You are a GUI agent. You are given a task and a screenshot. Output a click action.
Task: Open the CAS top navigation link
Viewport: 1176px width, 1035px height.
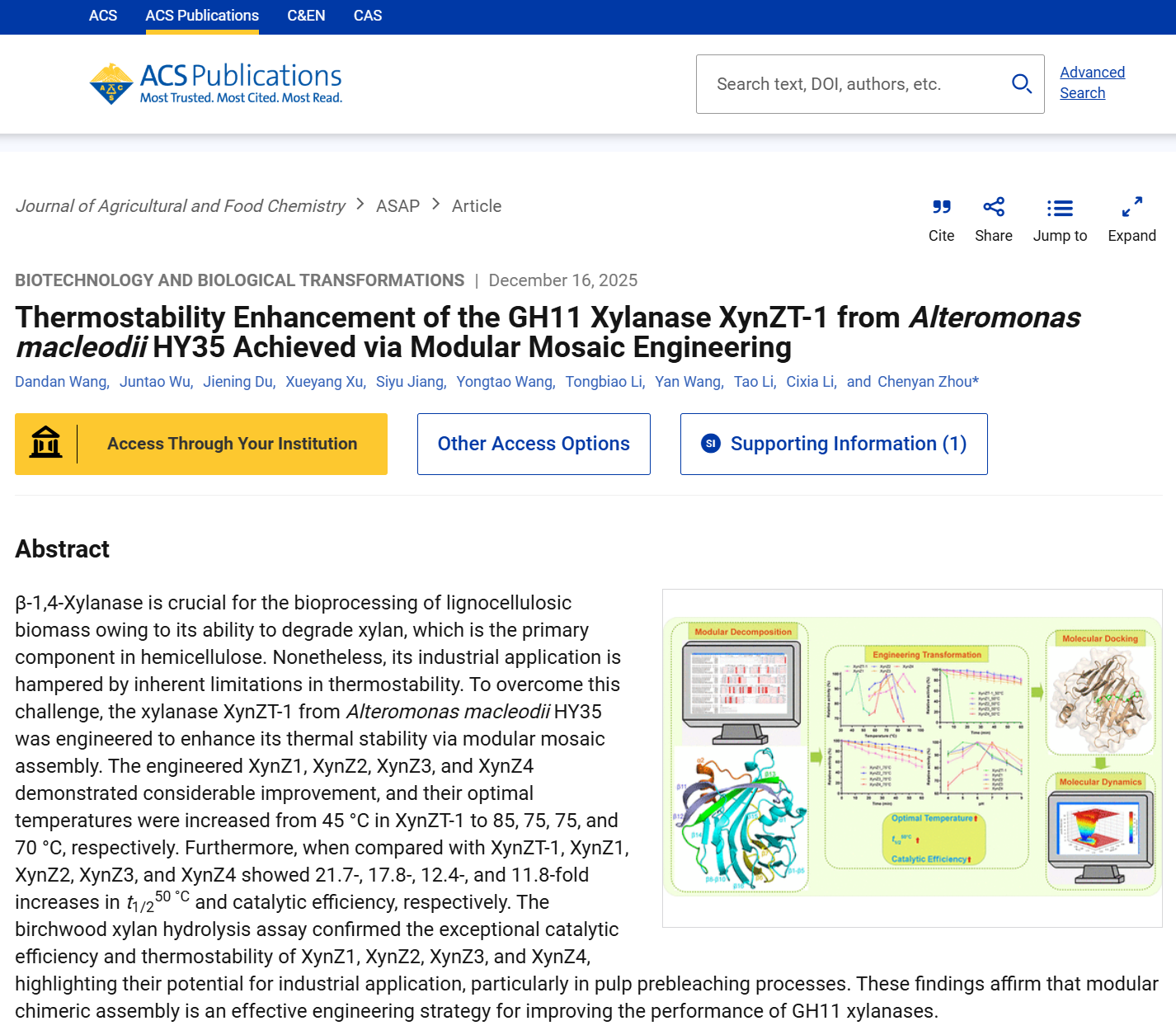(x=367, y=16)
